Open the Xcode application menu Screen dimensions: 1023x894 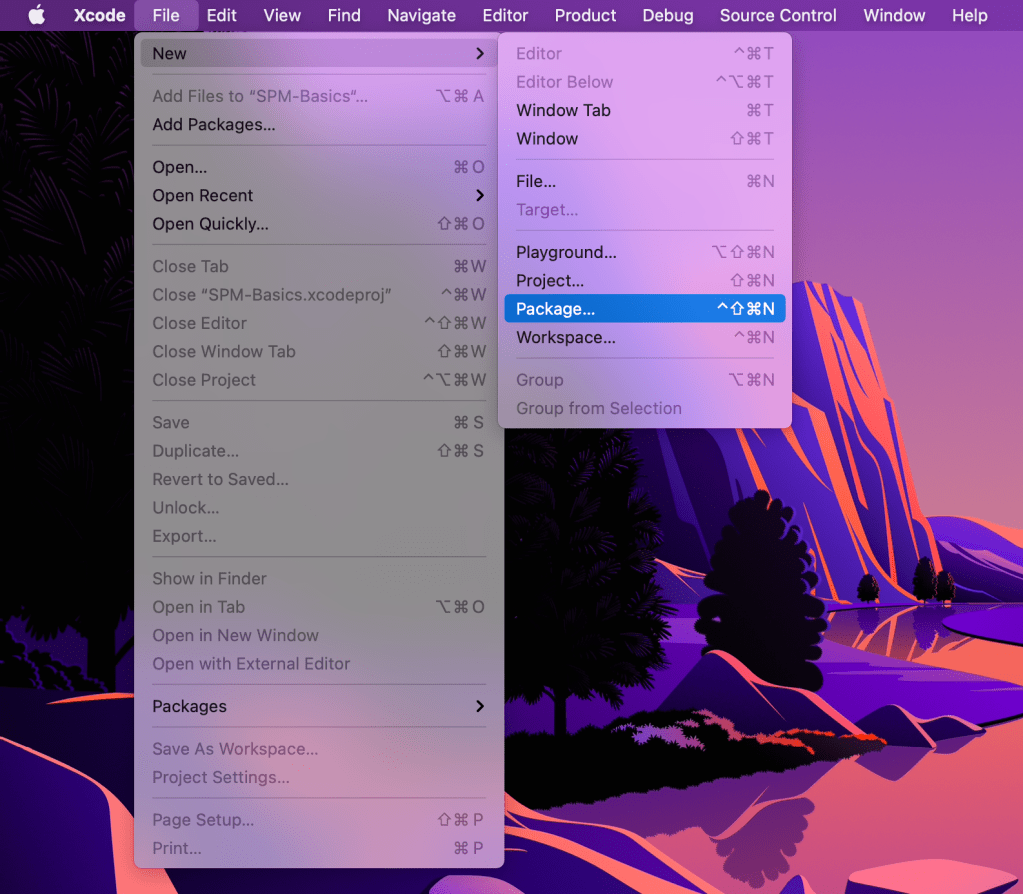click(x=100, y=15)
